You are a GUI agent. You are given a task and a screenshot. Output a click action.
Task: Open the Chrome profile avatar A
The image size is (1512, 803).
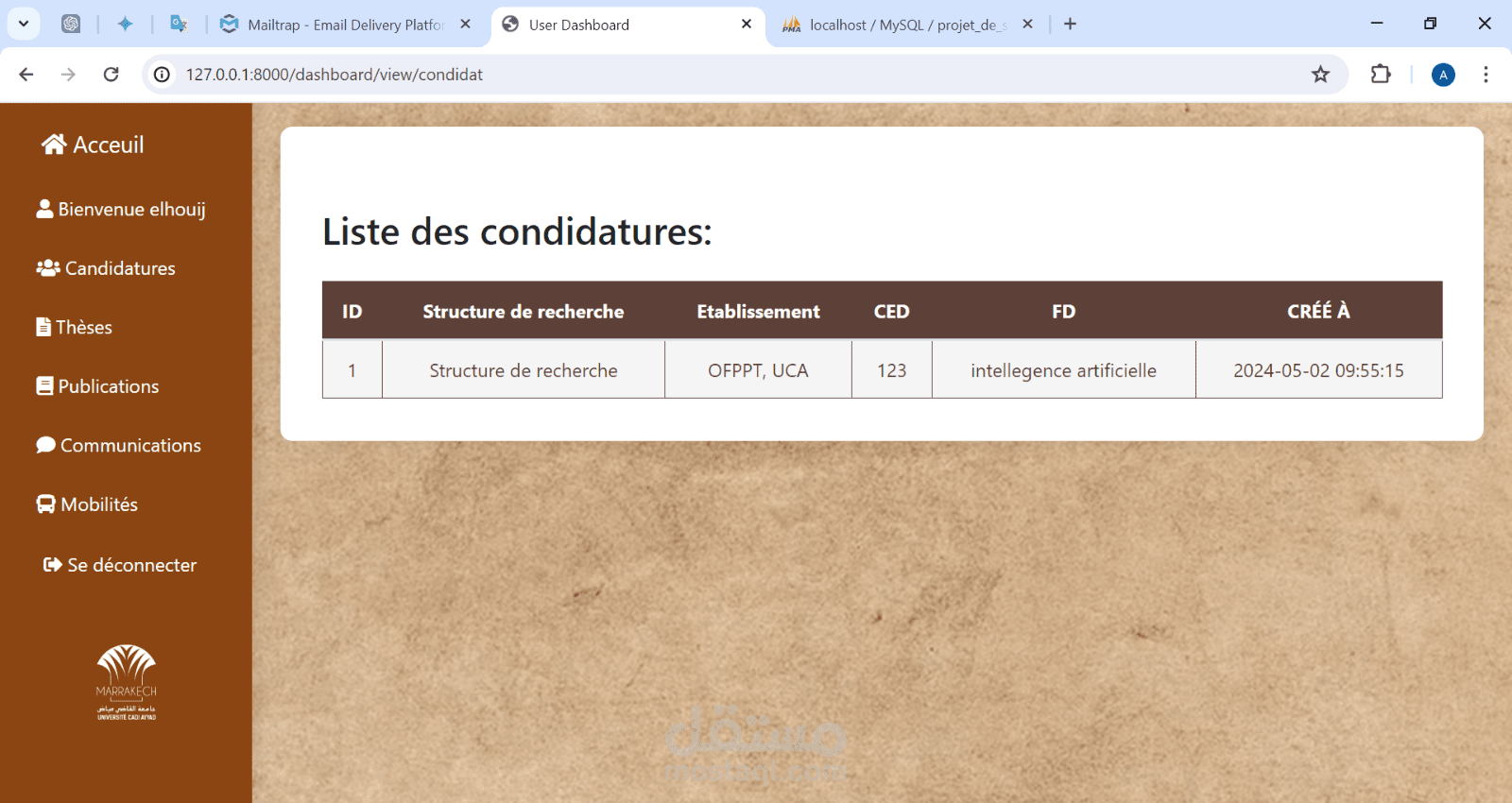[1443, 75]
